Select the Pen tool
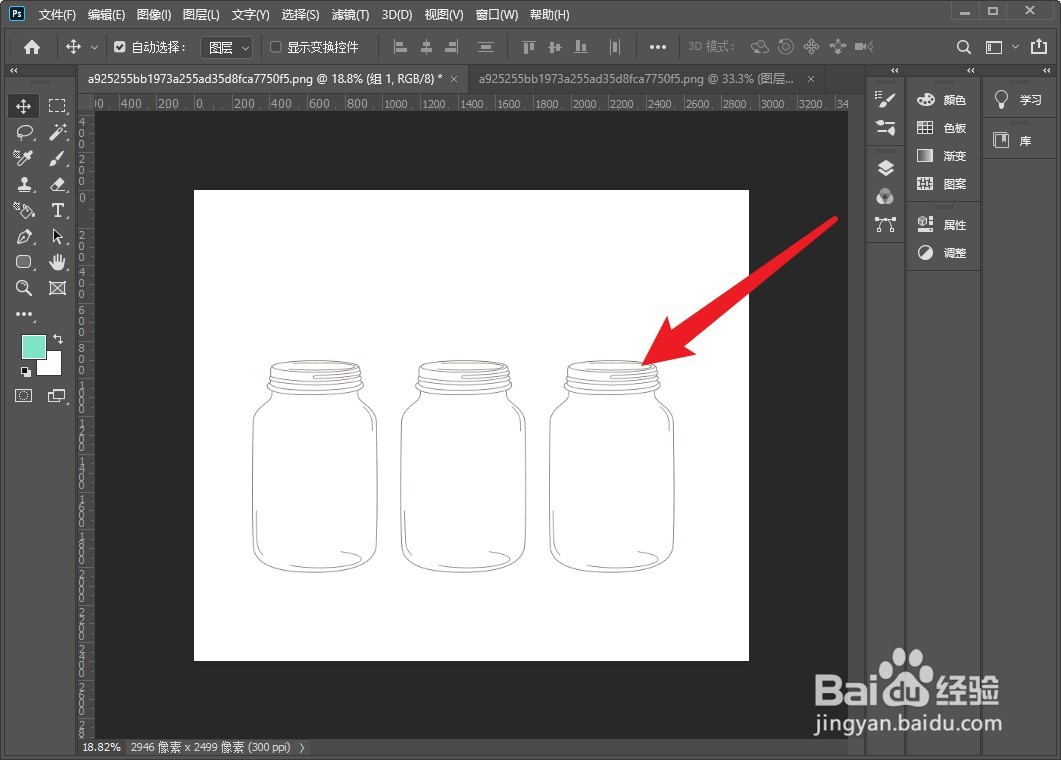This screenshot has width=1061, height=760. tap(24, 236)
